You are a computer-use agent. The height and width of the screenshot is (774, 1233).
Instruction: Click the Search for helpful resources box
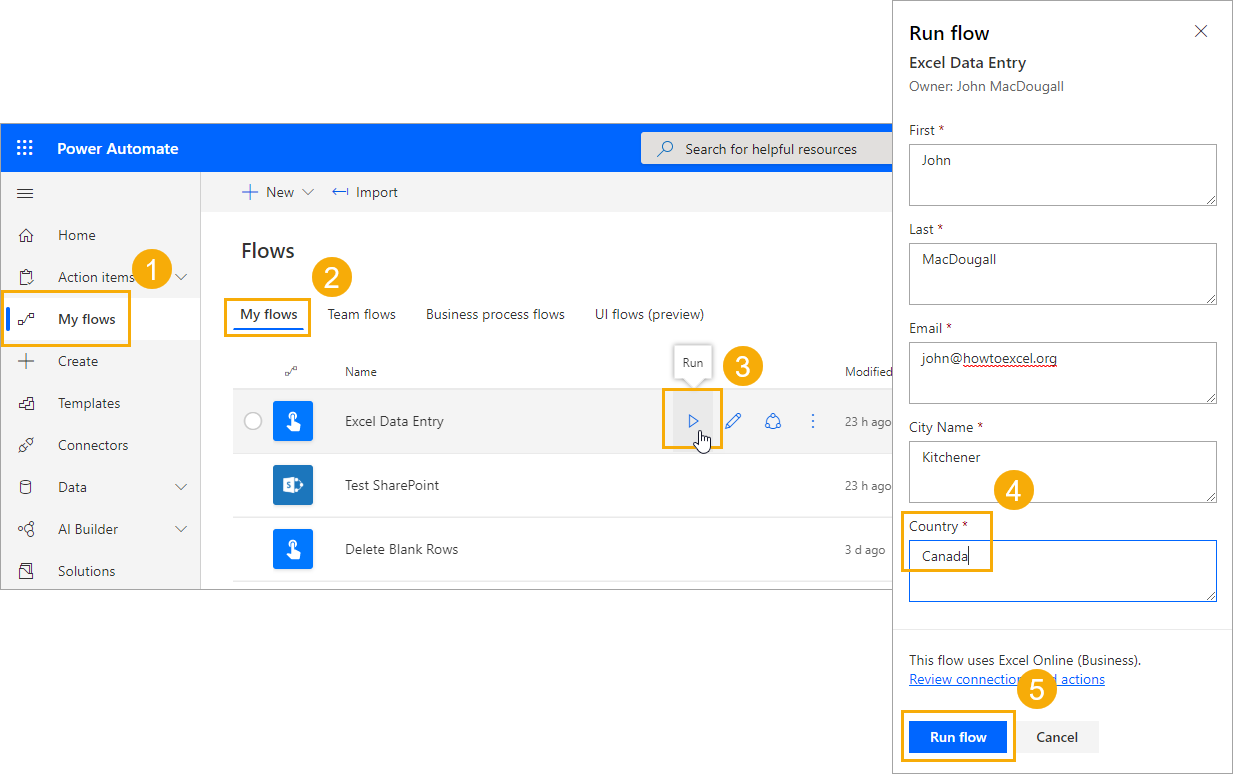click(766, 148)
